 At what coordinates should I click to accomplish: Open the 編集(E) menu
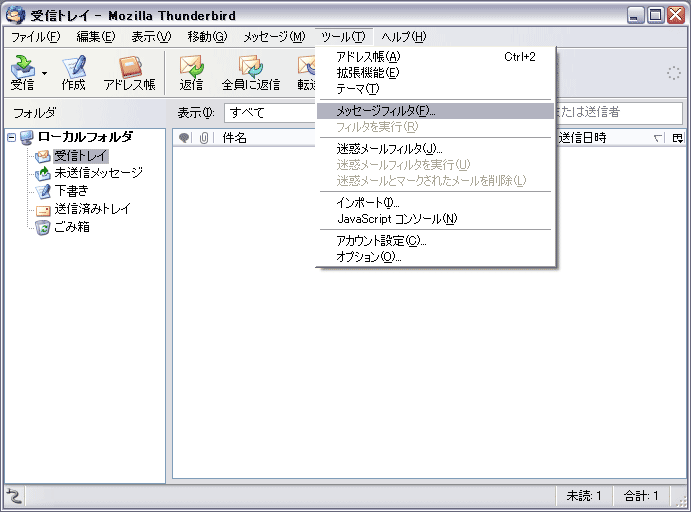tap(96, 37)
